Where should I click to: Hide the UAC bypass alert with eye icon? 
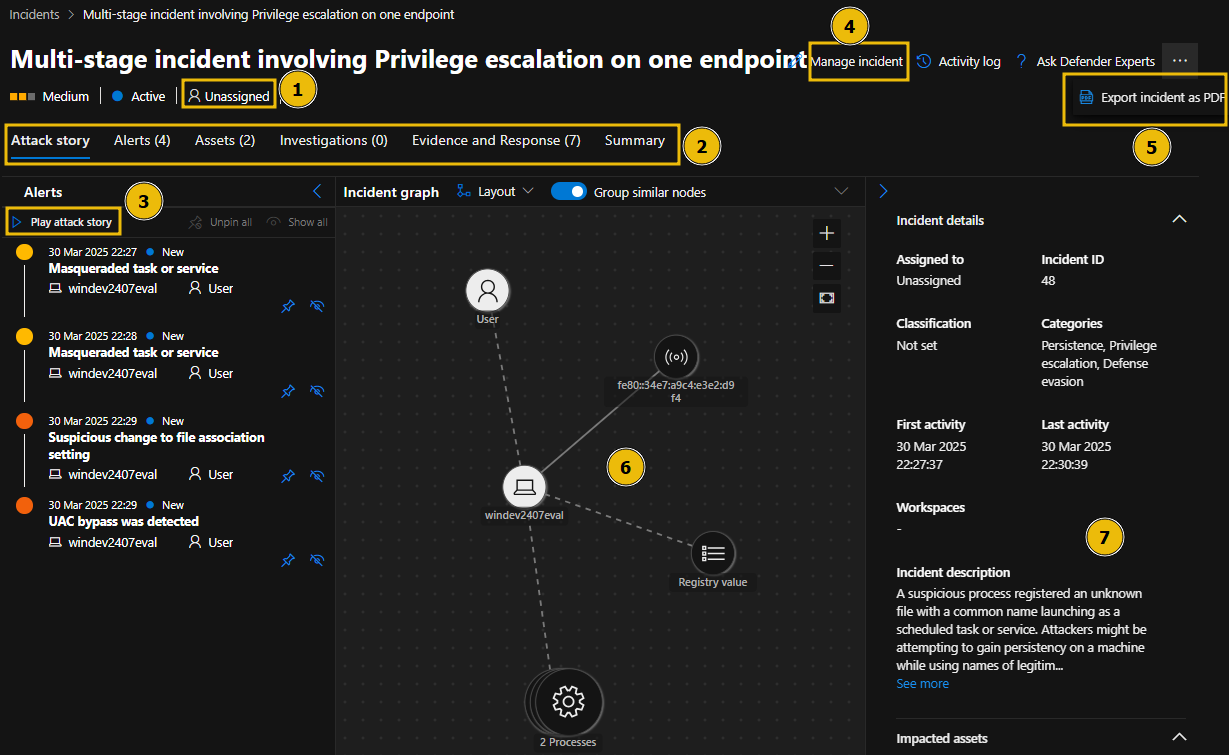click(x=317, y=560)
